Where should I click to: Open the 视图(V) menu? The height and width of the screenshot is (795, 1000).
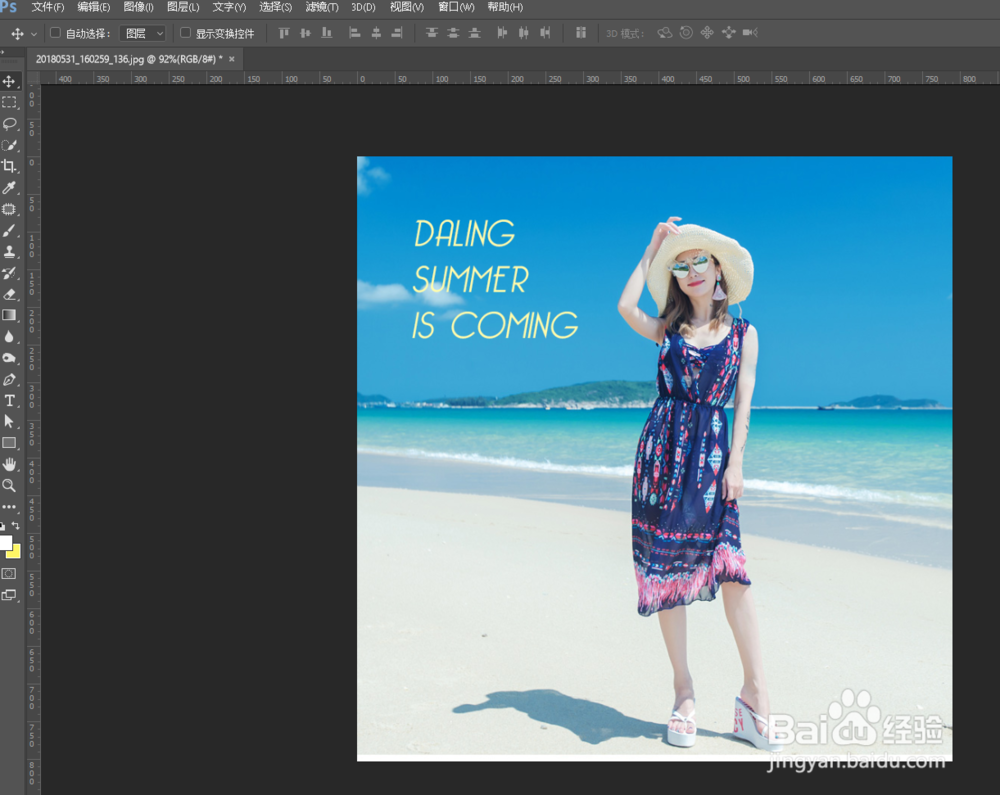(407, 7)
